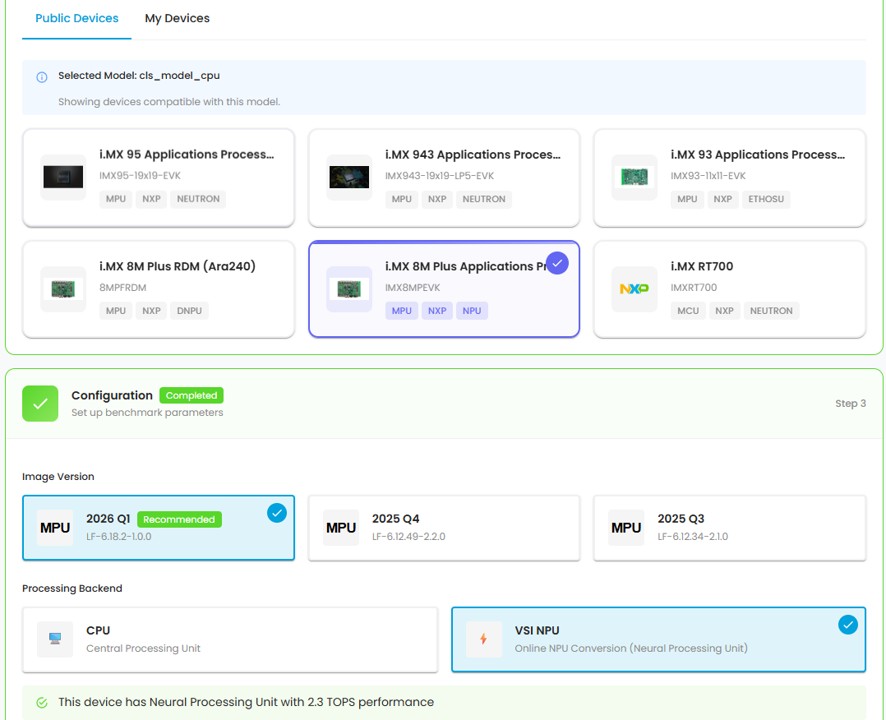The height and width of the screenshot is (720, 886).
Task: Select the CPU processing backend
Action: coord(230,640)
